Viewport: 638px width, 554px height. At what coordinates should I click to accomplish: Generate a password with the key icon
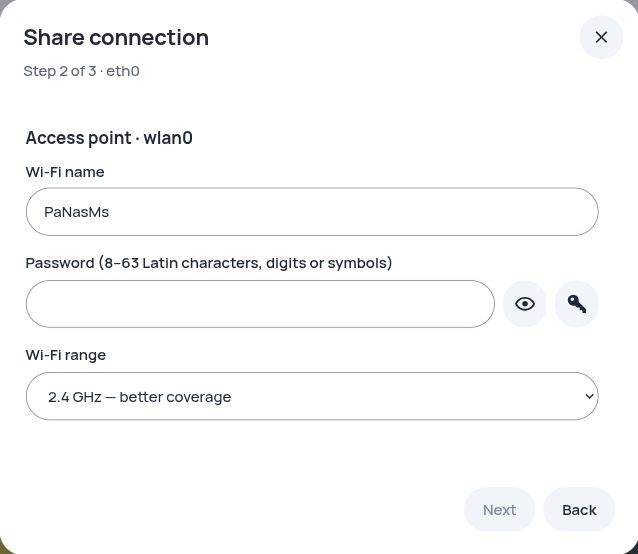pos(577,304)
